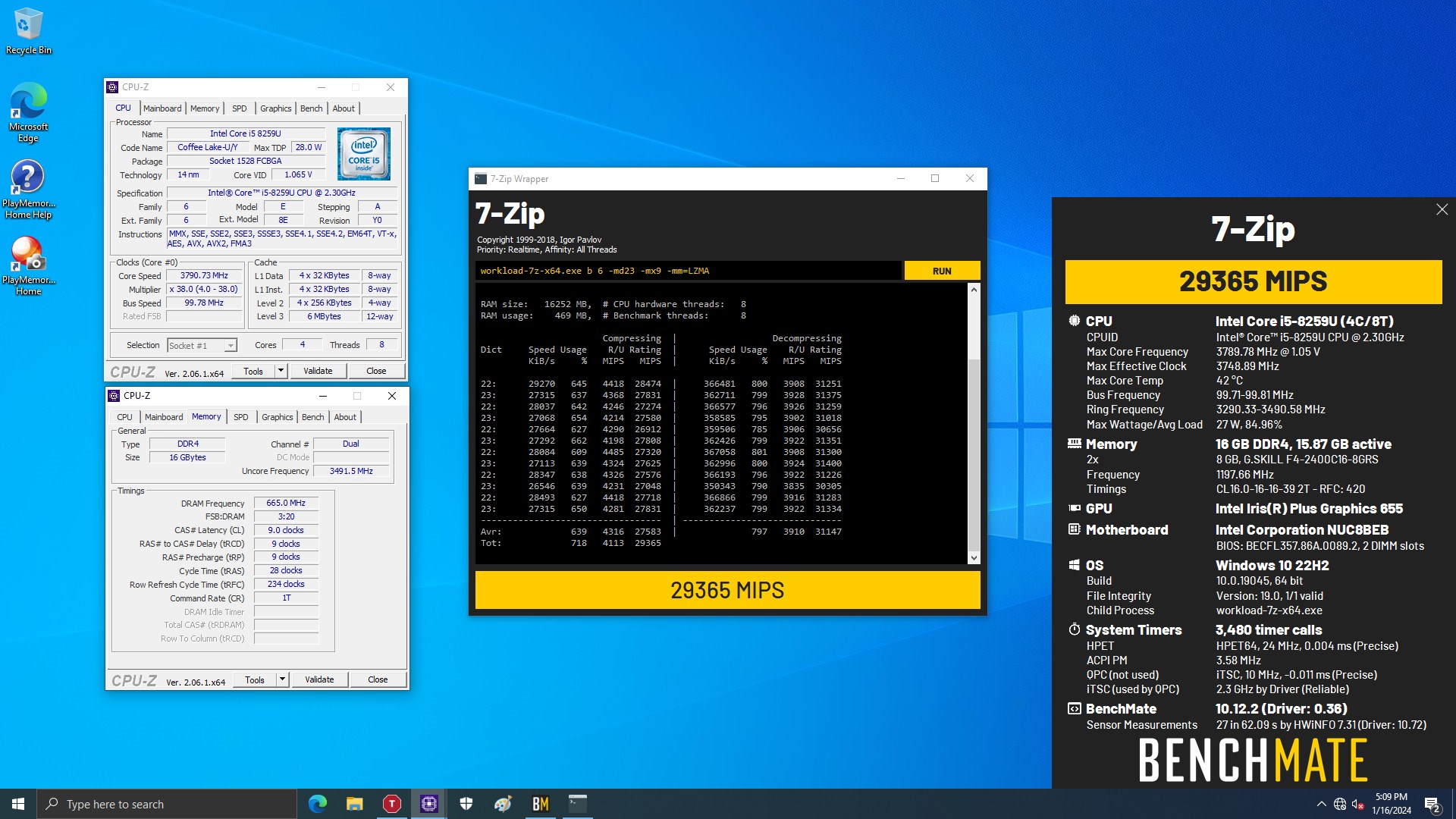This screenshot has height=819, width=1456.
Task: Open the BenchMate BM taskbar icon
Action: pyautogui.click(x=540, y=804)
